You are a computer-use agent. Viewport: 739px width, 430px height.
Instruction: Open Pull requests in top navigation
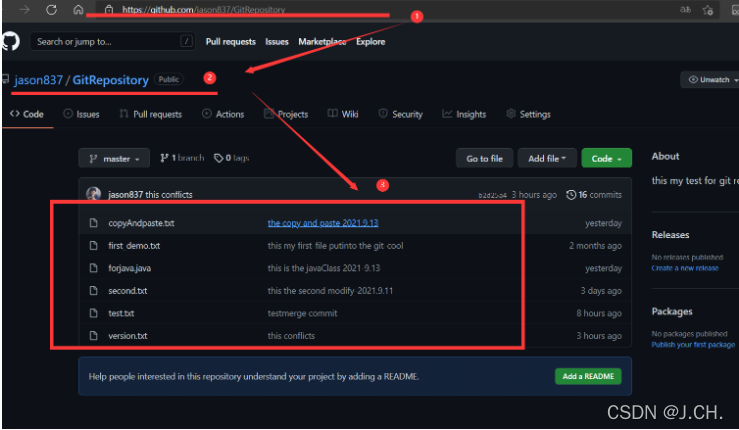[230, 41]
